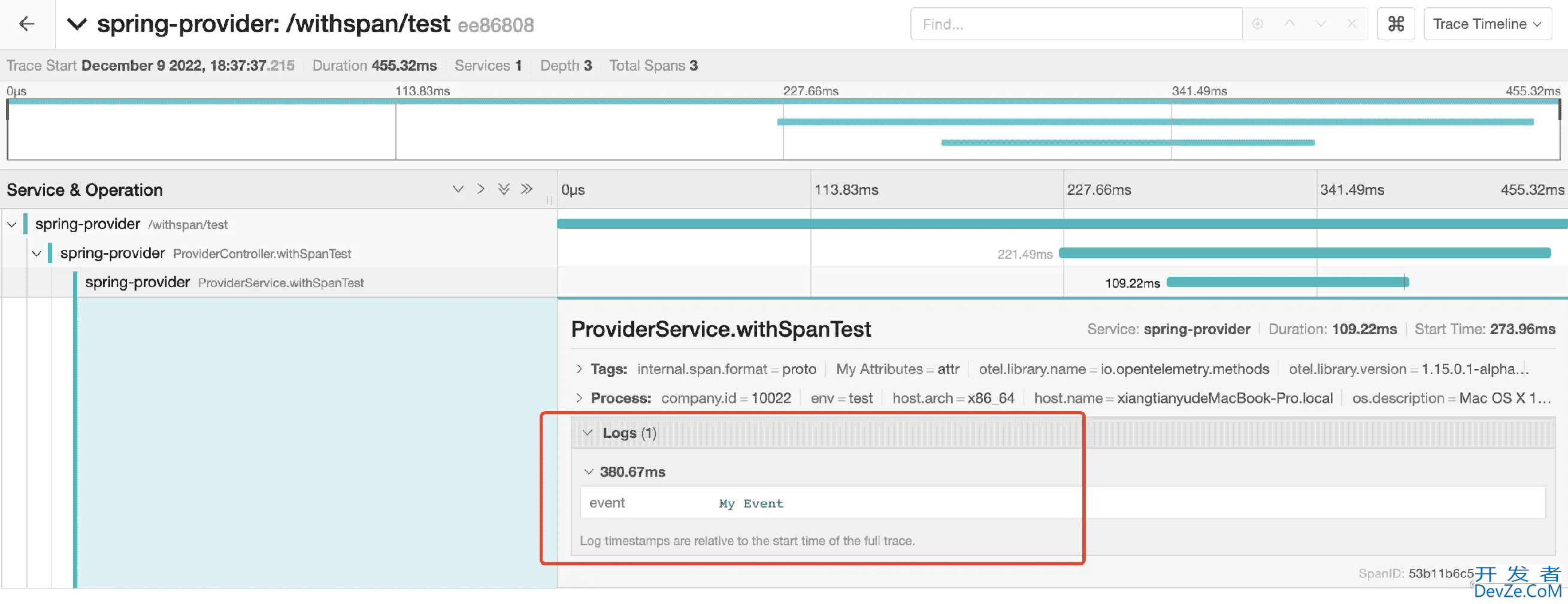
Task: Click the minimap overview at 227.66ms marker
Action: pyautogui.click(x=783, y=131)
